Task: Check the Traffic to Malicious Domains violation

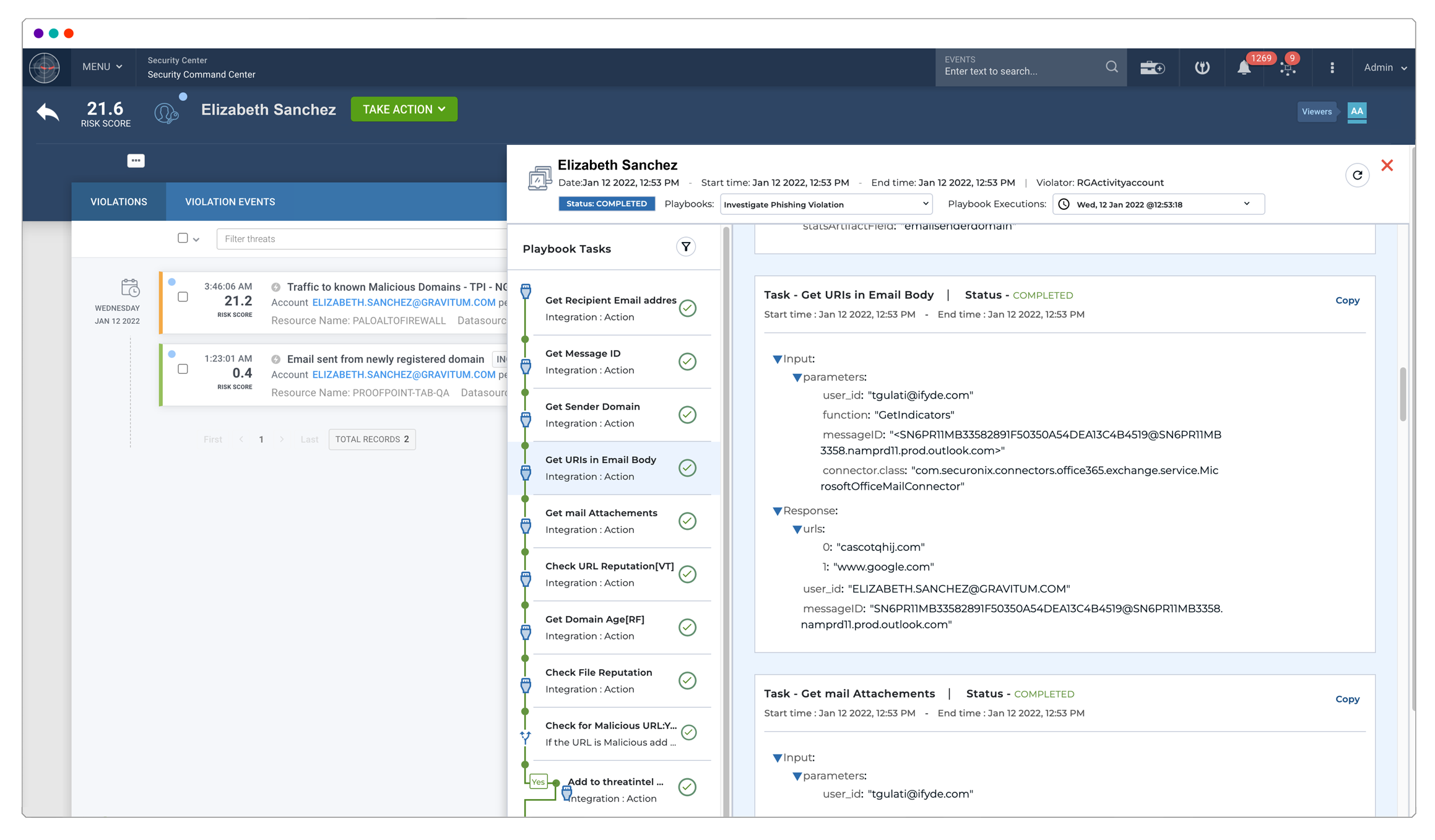Action: coord(183,297)
